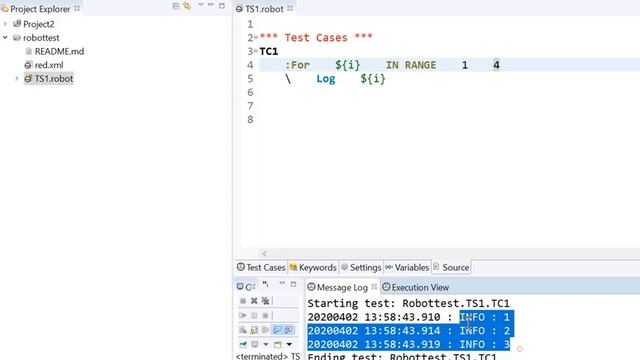Click the INFO : 3 log line

tap(408, 344)
